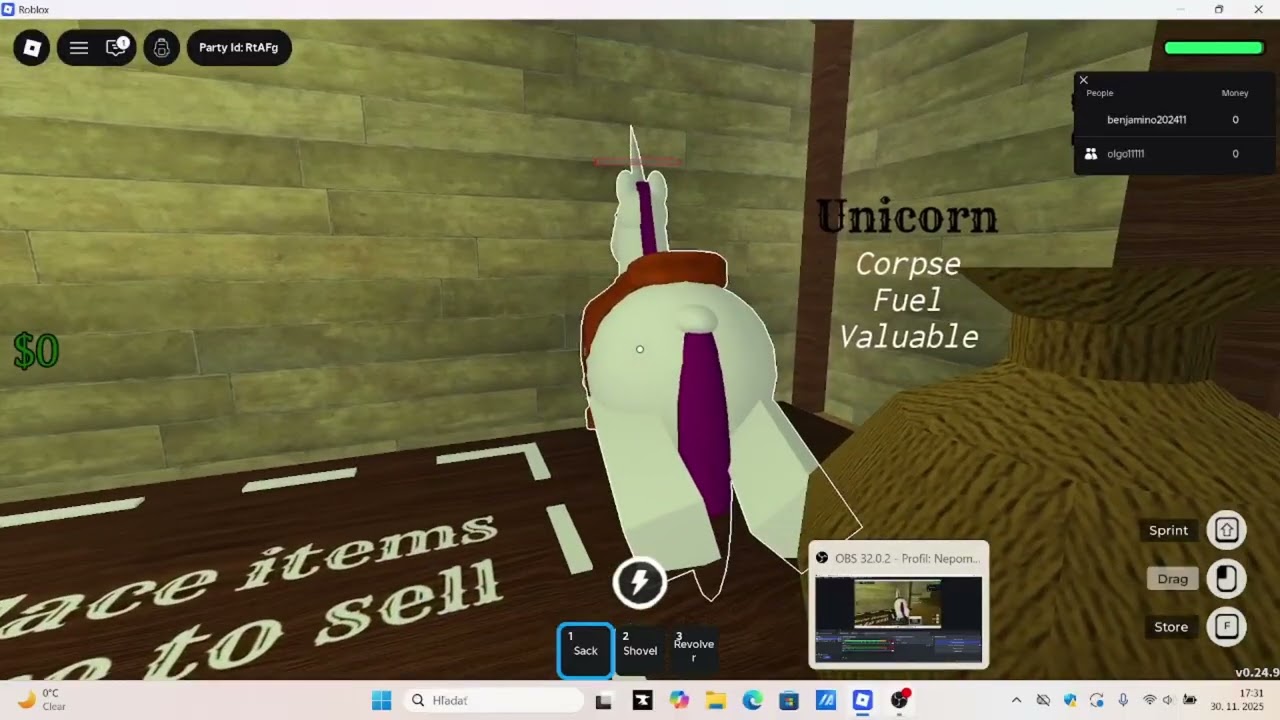Click the People column header
The width and height of the screenshot is (1280, 720).
(x=1100, y=93)
